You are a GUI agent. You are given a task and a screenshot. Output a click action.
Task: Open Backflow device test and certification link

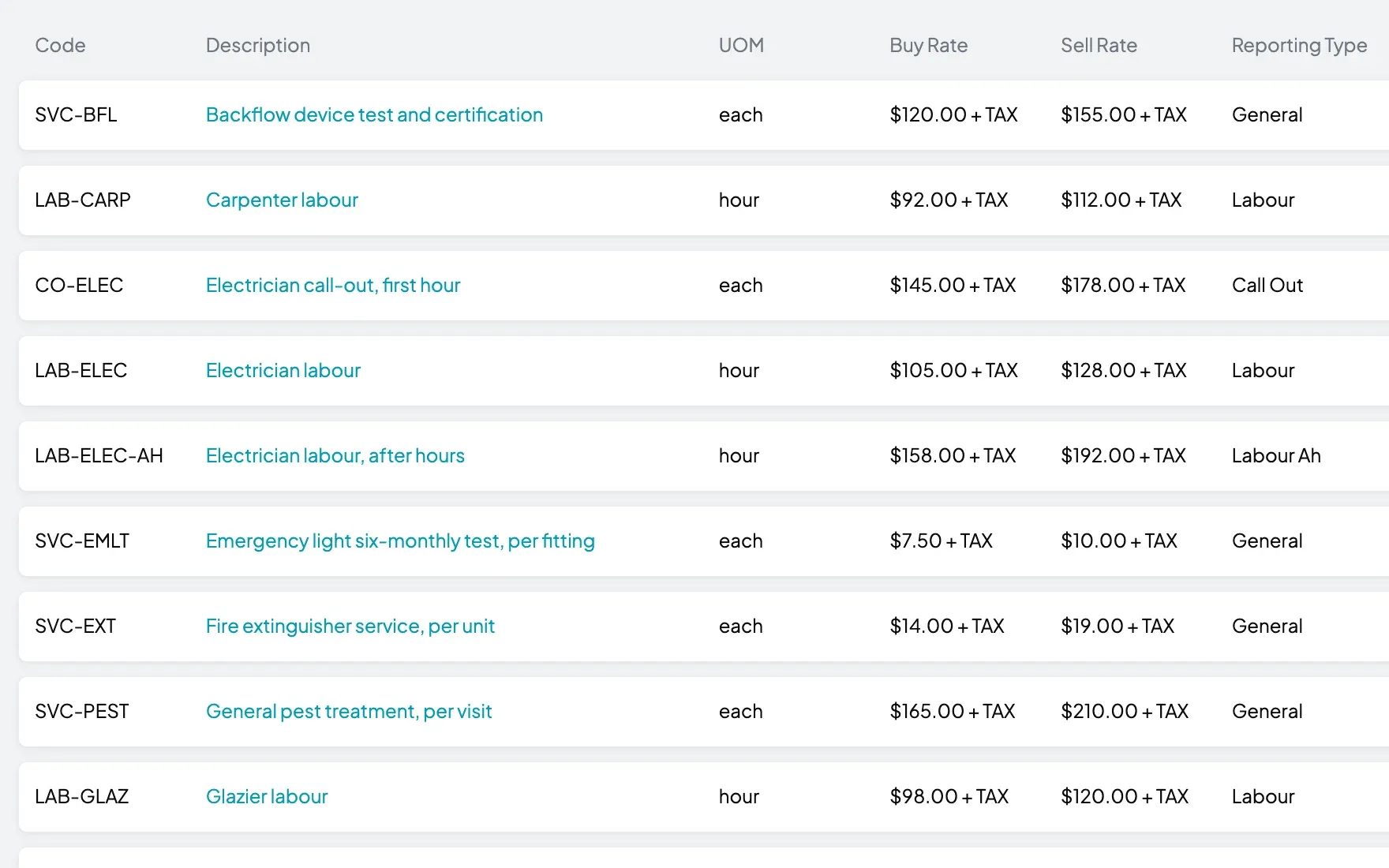[x=374, y=115]
